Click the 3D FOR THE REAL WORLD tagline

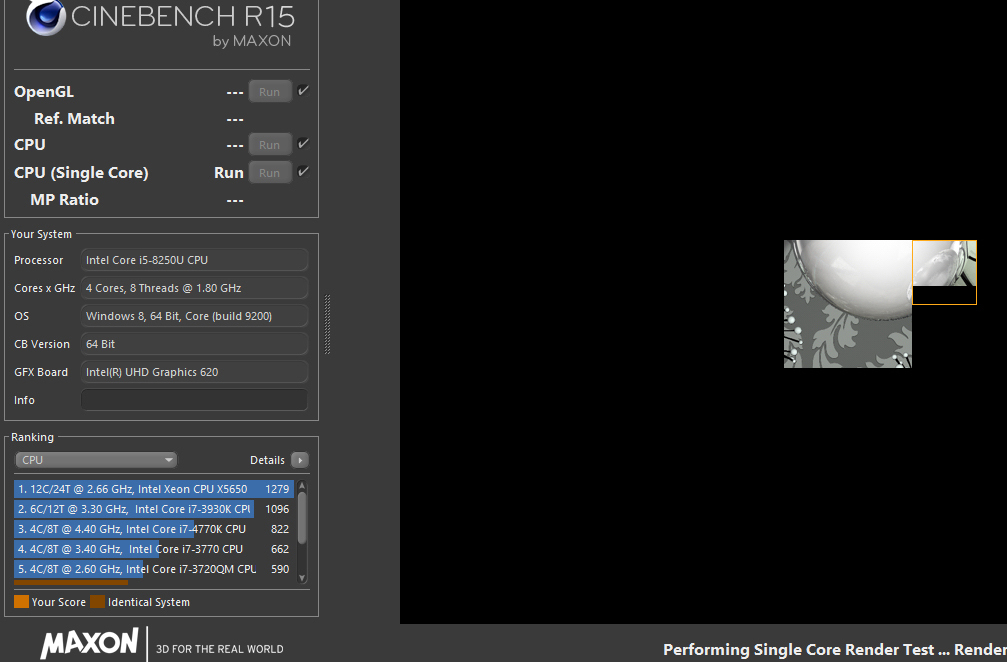pos(220,649)
